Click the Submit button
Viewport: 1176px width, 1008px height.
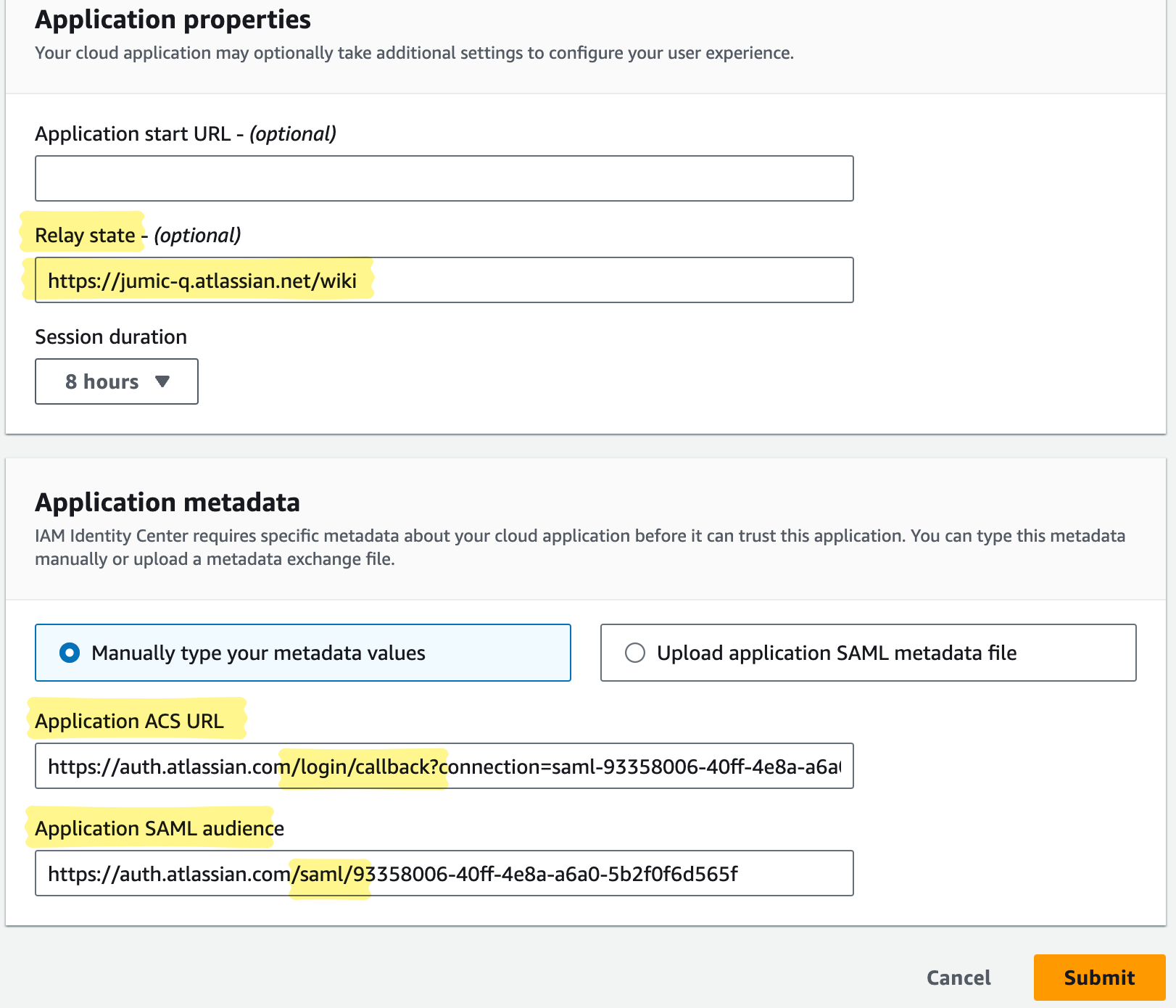pos(1098,978)
